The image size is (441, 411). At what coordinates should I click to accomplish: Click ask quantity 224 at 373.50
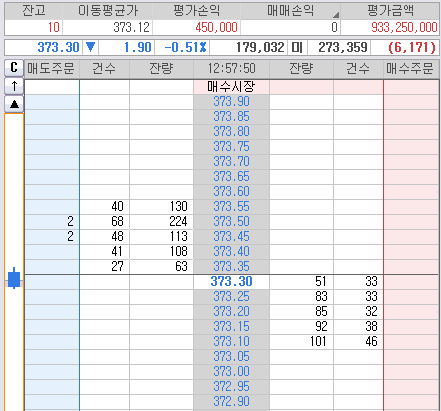point(162,222)
